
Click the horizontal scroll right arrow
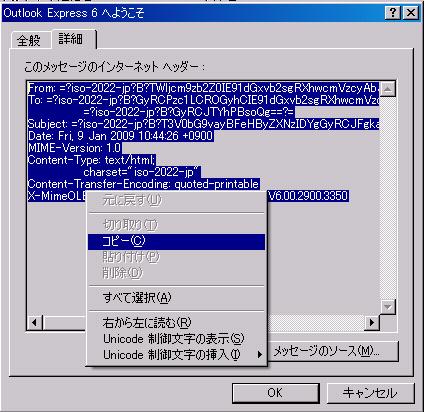(372, 322)
